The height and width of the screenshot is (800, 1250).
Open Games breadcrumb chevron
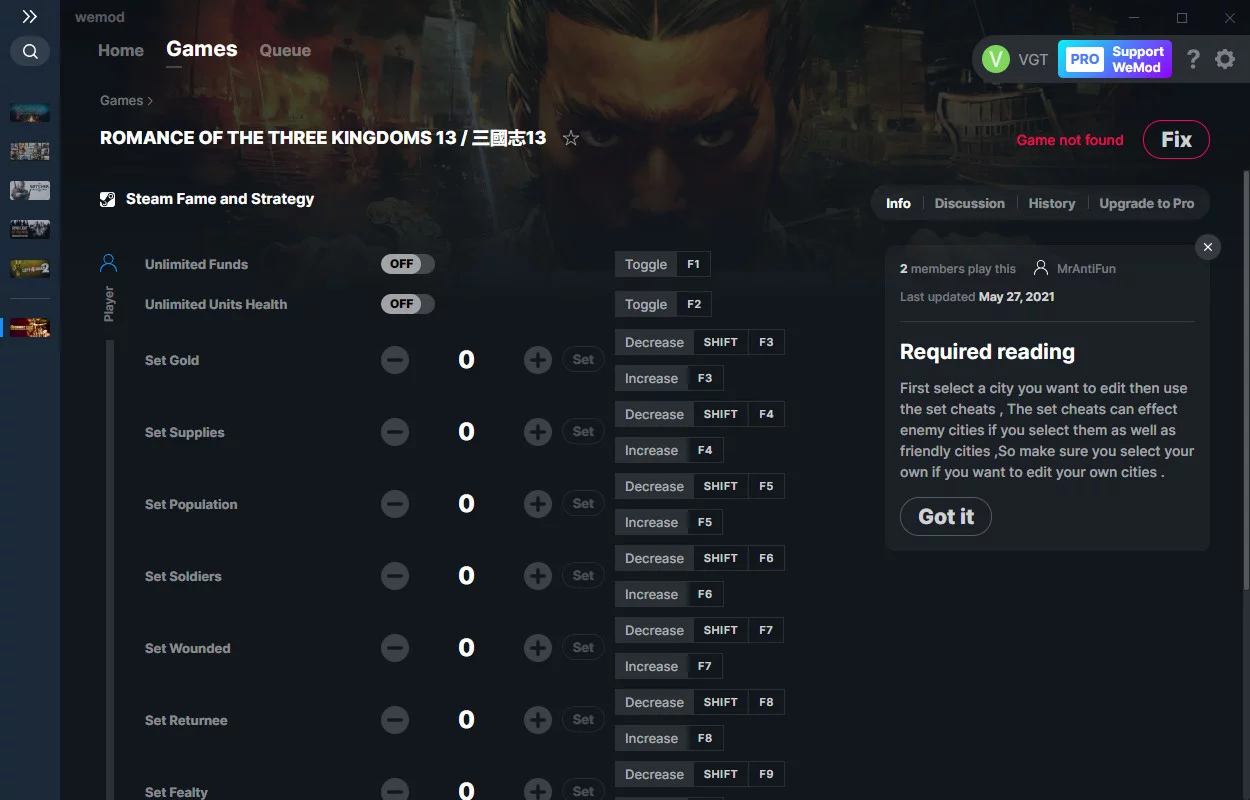[x=150, y=101]
